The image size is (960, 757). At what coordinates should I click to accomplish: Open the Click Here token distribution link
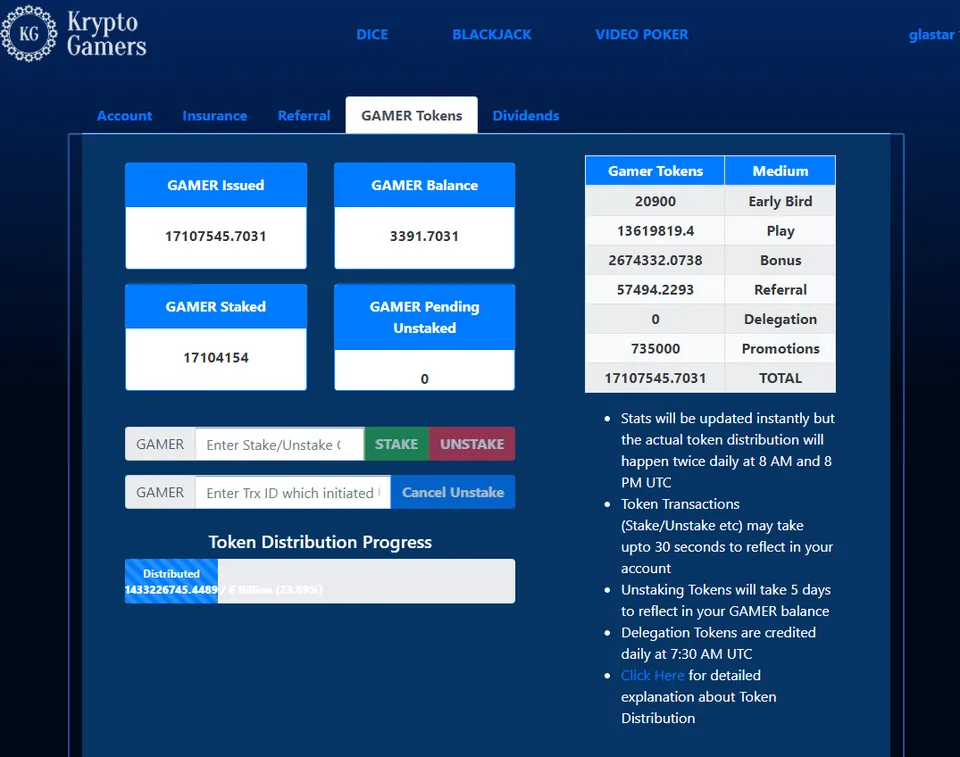(x=652, y=676)
